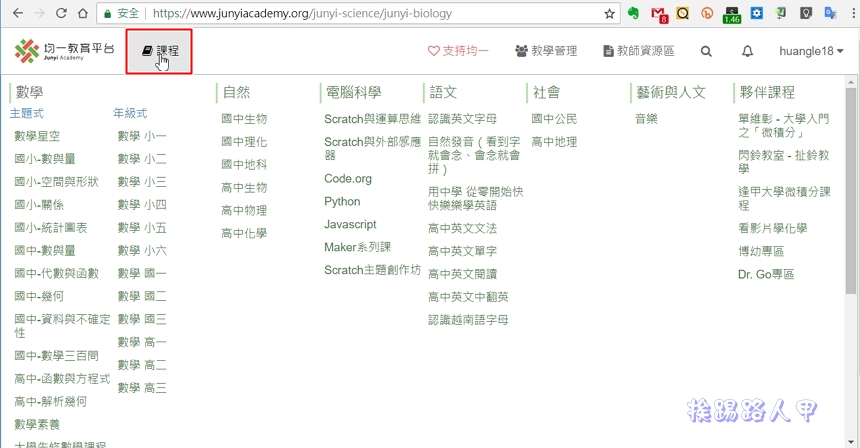Select 數學 高三 grade
This screenshot has width=860, height=448.
coord(142,388)
